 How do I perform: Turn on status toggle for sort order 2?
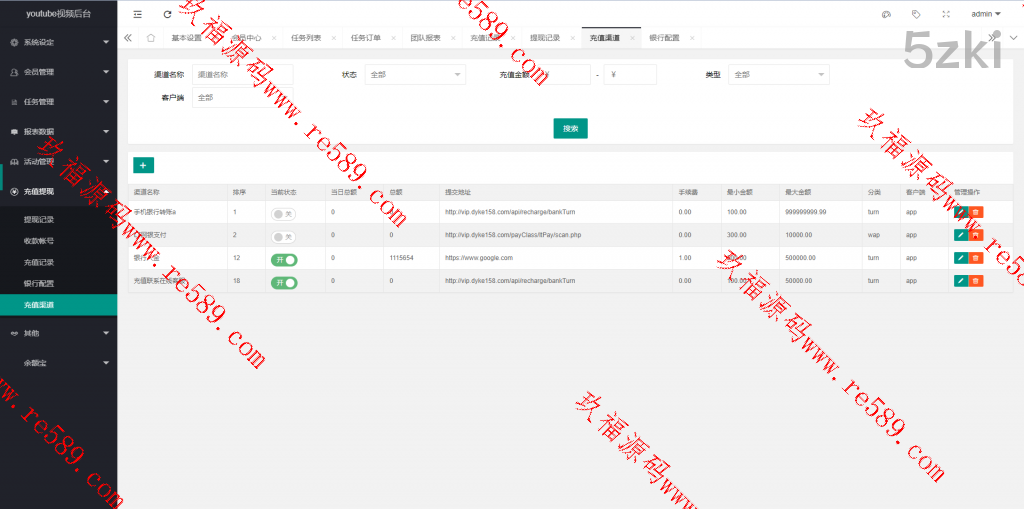point(283,236)
